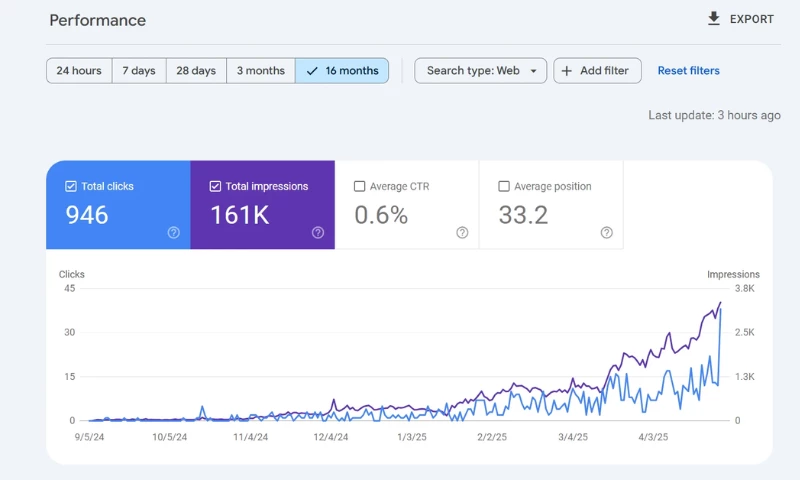Switch to the 28 days range
The width and height of the screenshot is (800, 480).
click(x=196, y=71)
